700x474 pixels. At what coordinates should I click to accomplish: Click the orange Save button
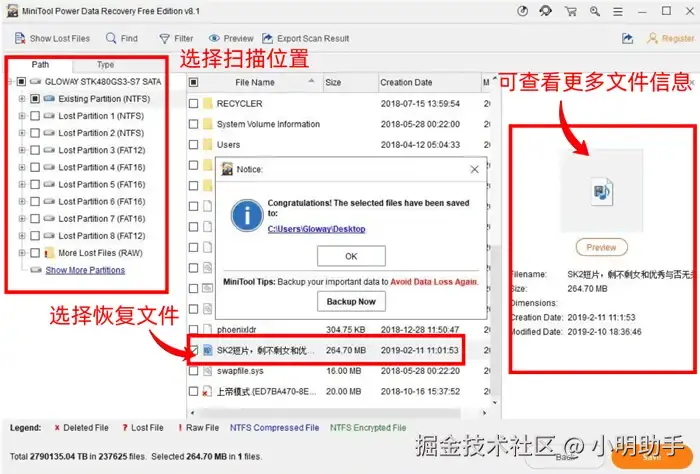coord(651,457)
